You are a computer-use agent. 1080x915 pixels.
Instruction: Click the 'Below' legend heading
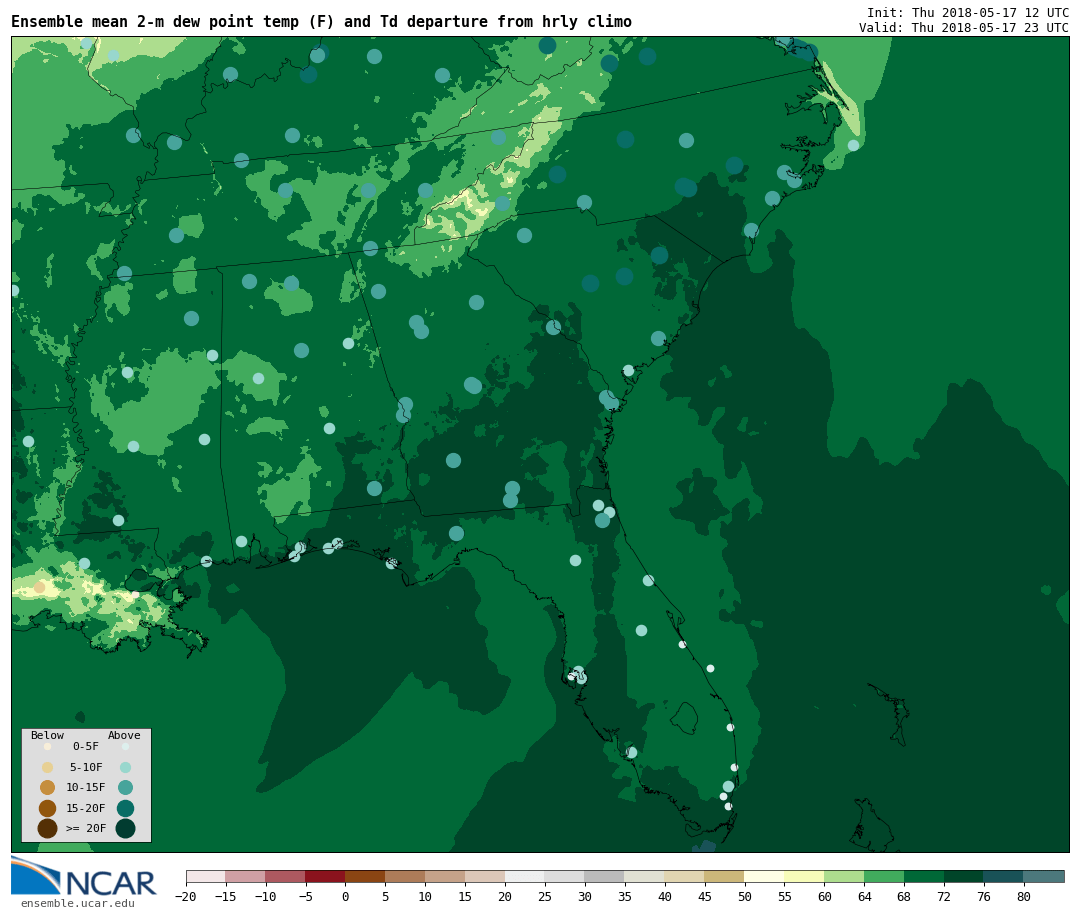click(x=48, y=735)
